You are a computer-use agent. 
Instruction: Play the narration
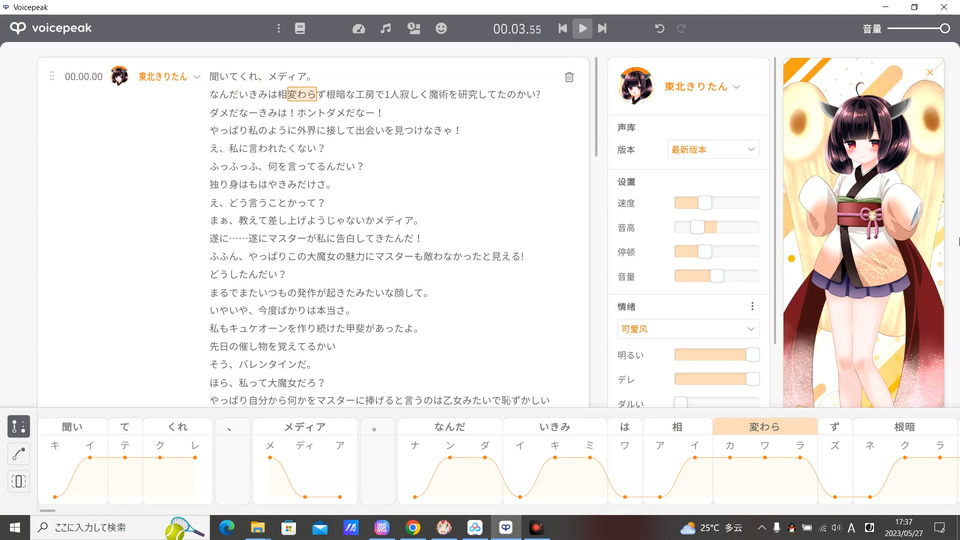point(583,28)
